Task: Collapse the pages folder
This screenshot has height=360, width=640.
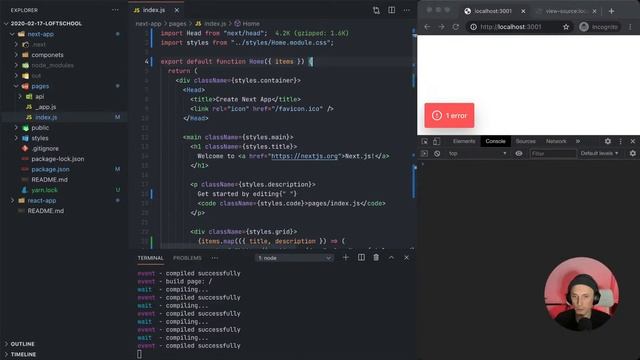Action: coord(40,86)
